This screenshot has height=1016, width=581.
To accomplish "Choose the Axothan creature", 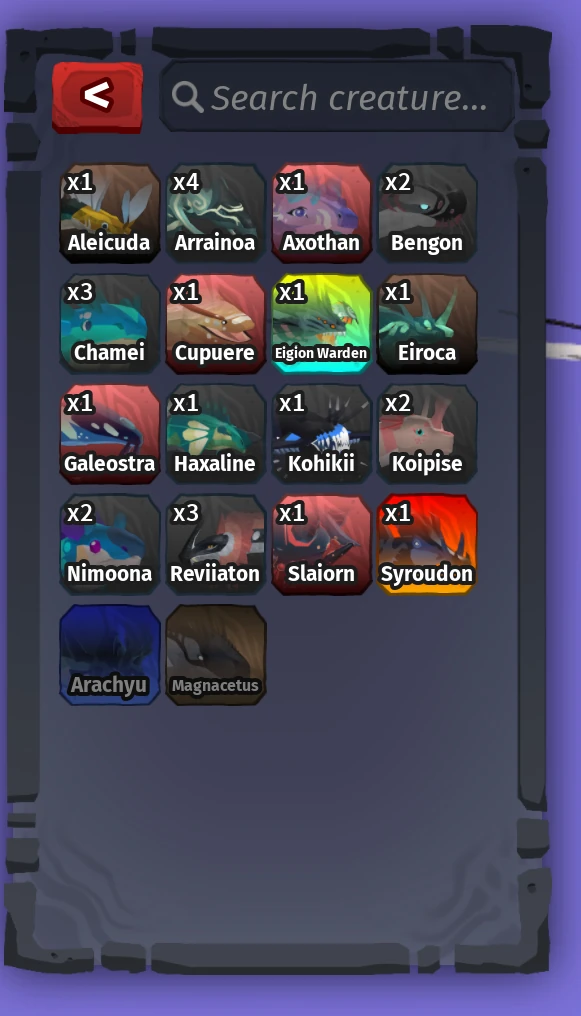I will [x=321, y=213].
